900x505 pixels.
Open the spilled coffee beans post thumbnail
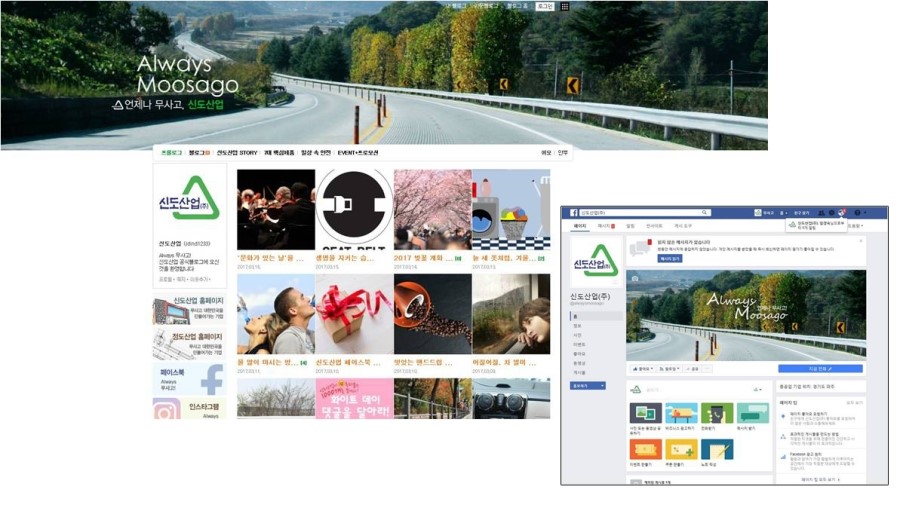(x=433, y=314)
